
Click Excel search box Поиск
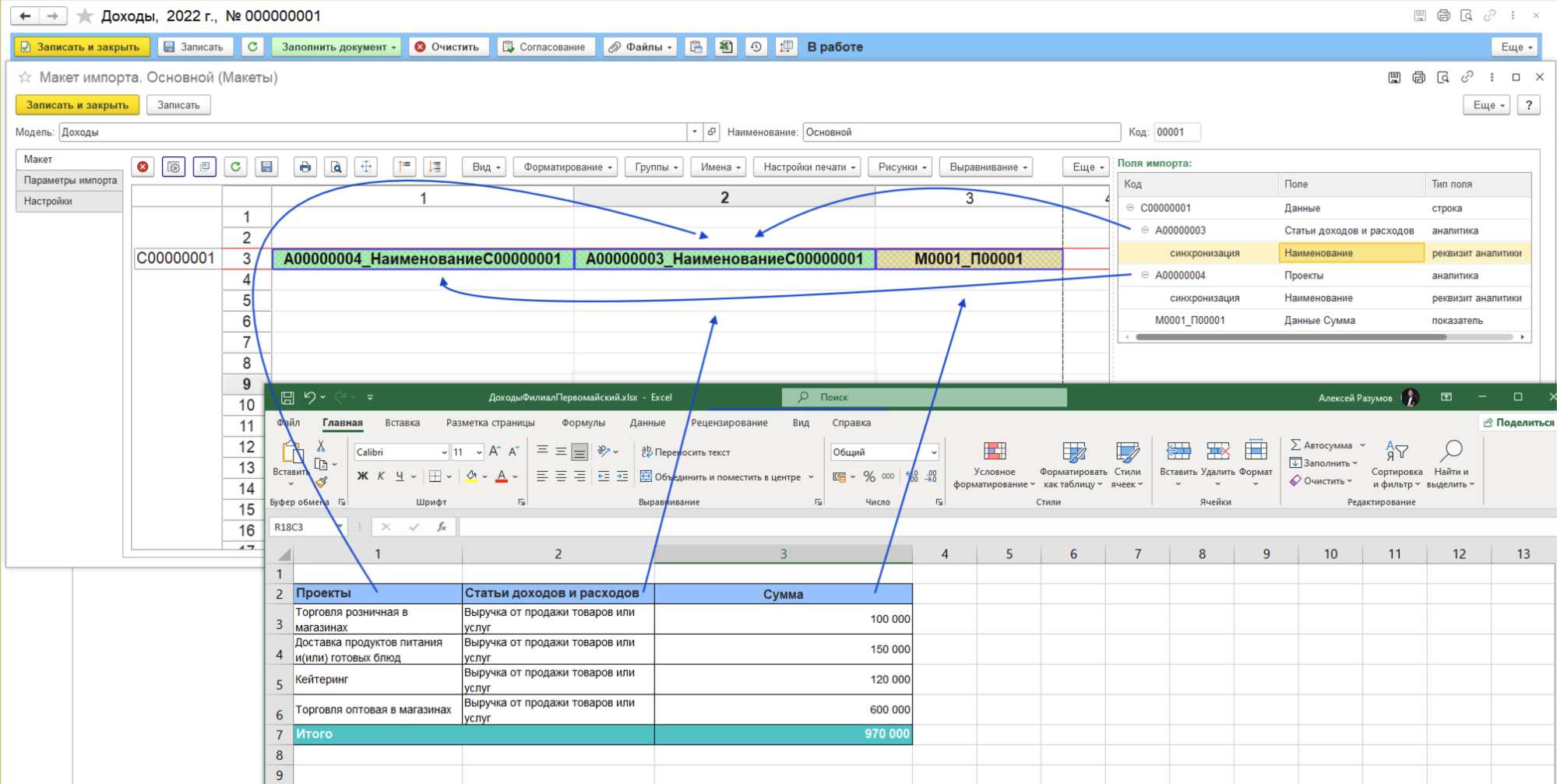click(x=924, y=397)
